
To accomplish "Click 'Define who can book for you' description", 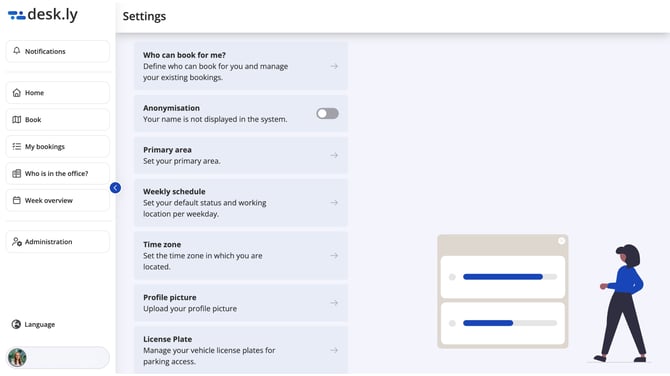I will click(215, 72).
